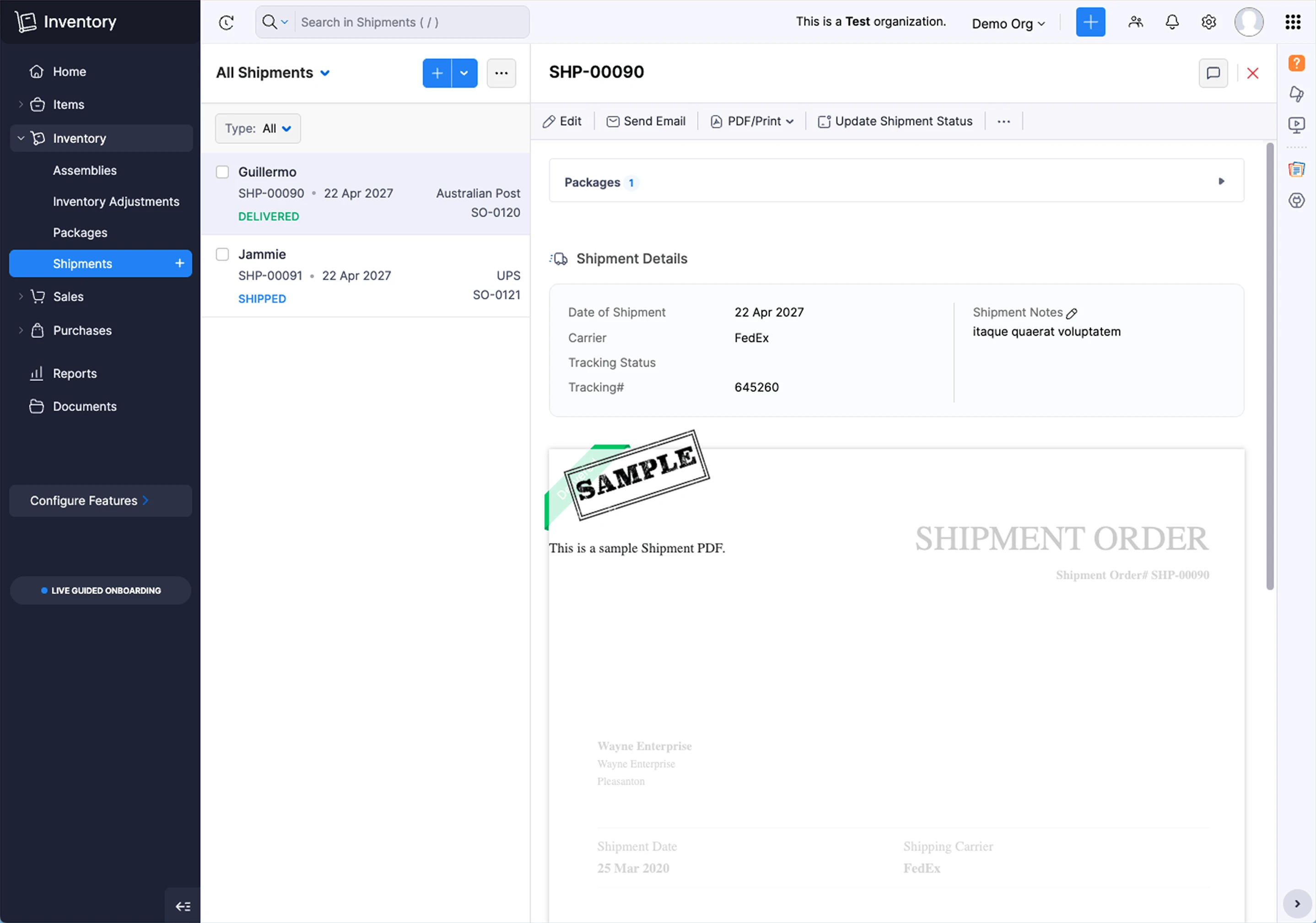The width and height of the screenshot is (1316, 923).
Task: Click the SO-0121 sales order number
Action: coord(496,295)
